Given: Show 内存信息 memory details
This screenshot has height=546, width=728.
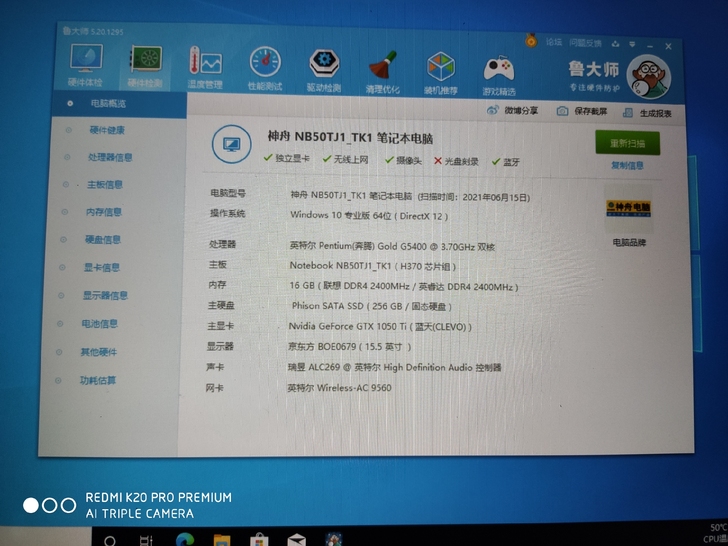Looking at the screenshot, I should pyautogui.click(x=104, y=212).
